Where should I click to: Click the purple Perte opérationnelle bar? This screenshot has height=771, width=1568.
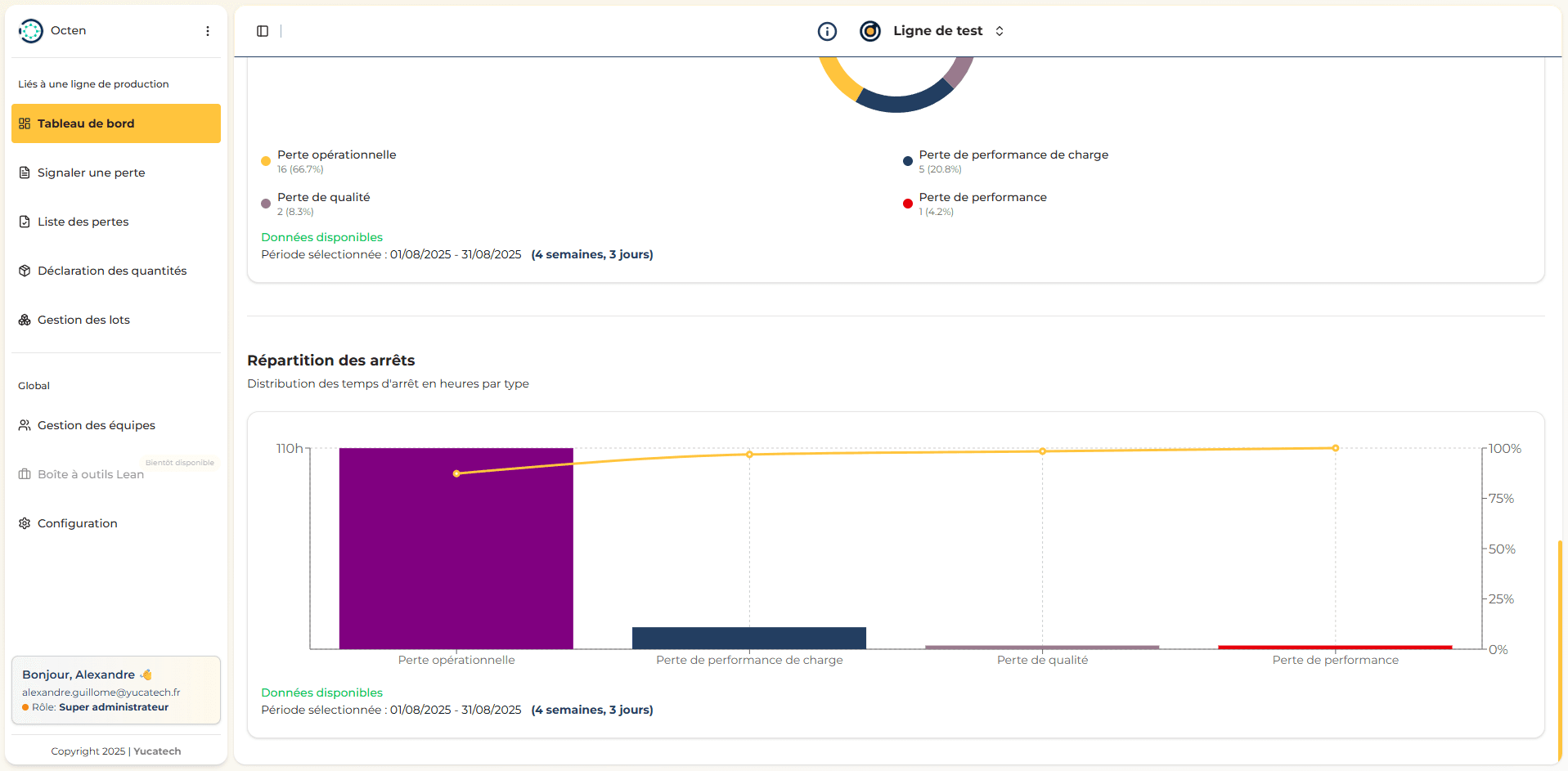tap(456, 548)
